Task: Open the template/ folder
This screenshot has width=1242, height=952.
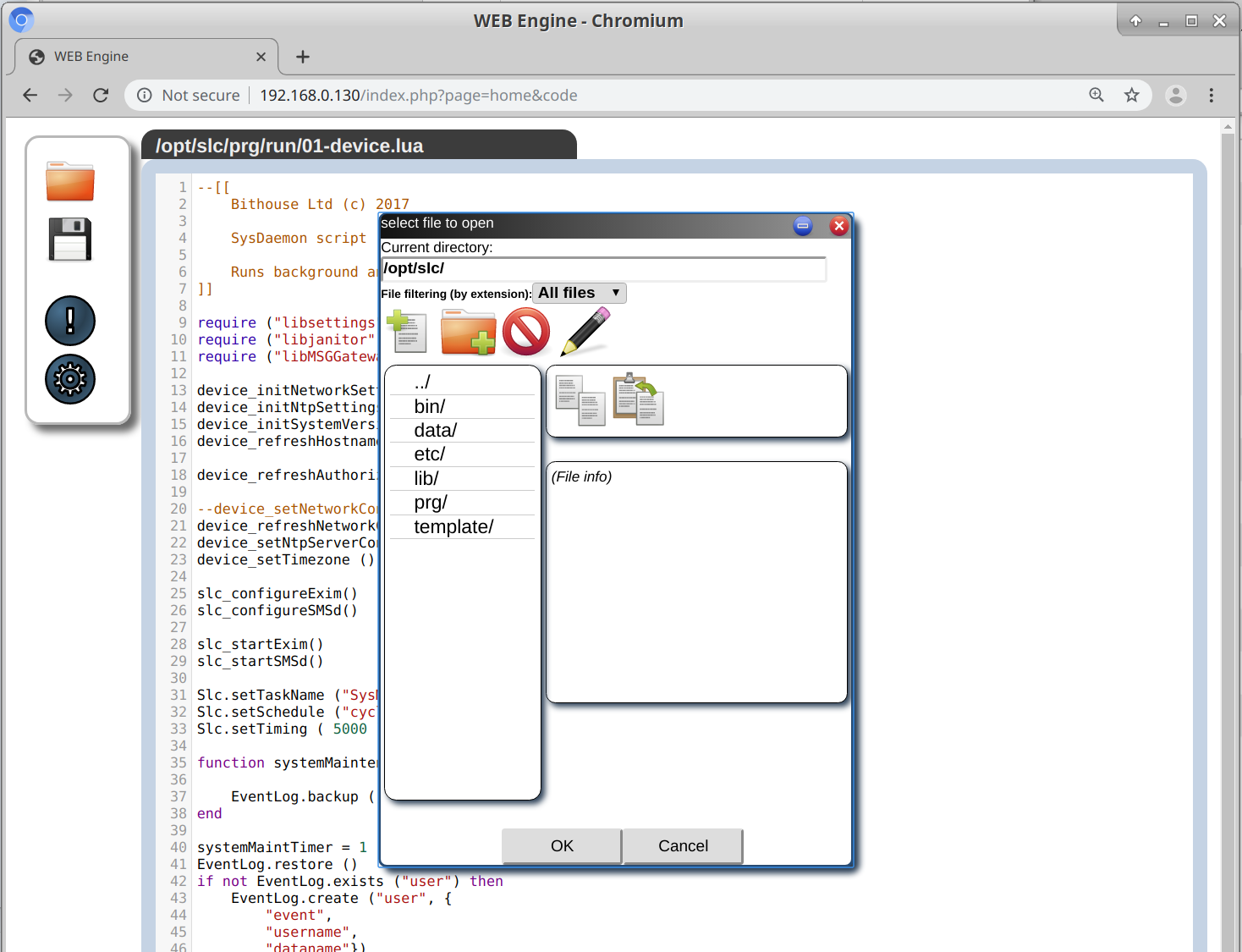Action: coord(462,527)
